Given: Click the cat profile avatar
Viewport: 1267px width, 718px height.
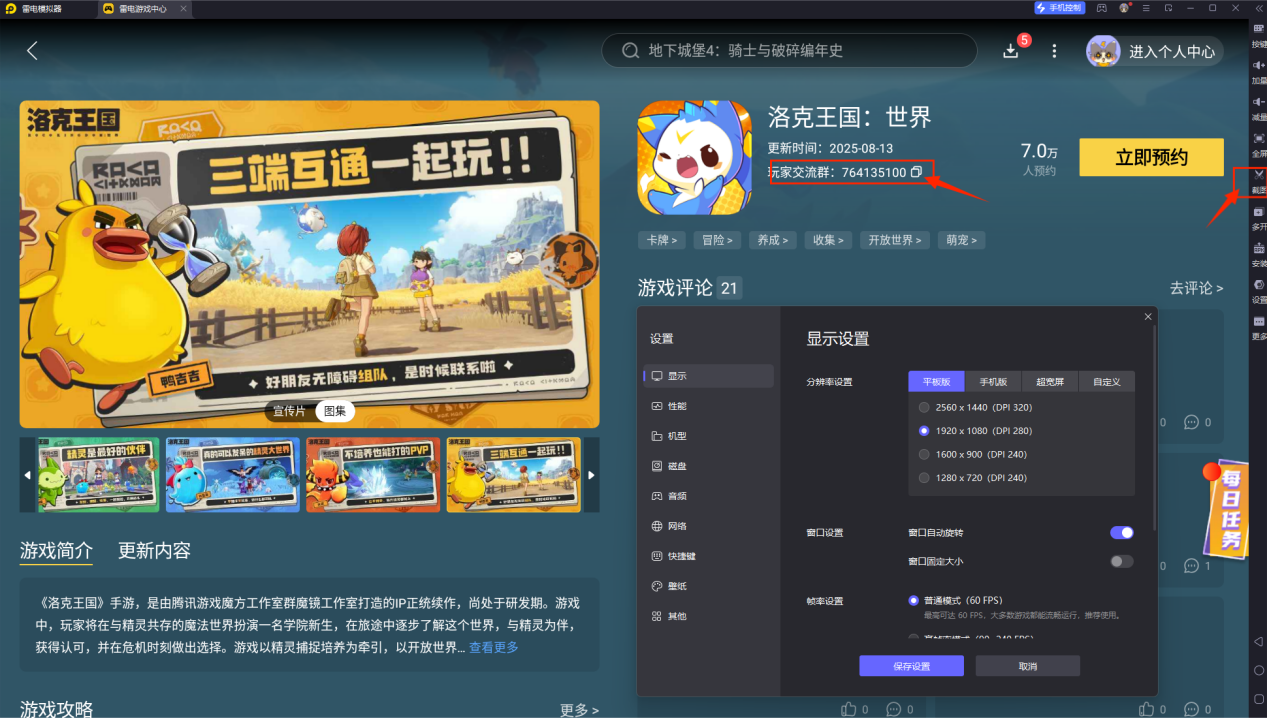Looking at the screenshot, I should 1103,51.
